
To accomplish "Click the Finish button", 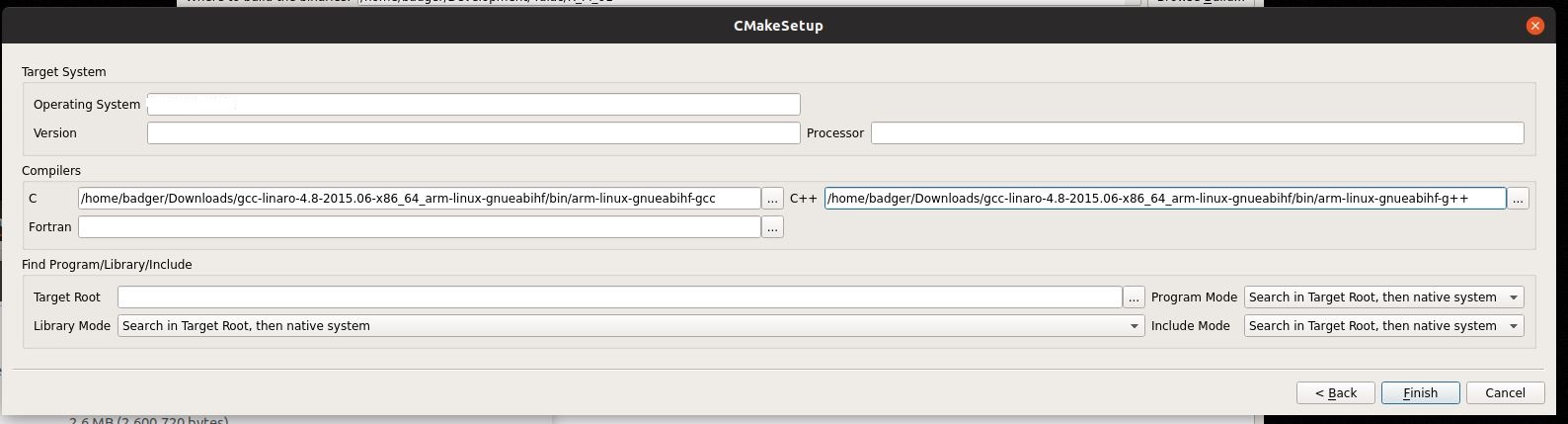I will (x=1420, y=392).
